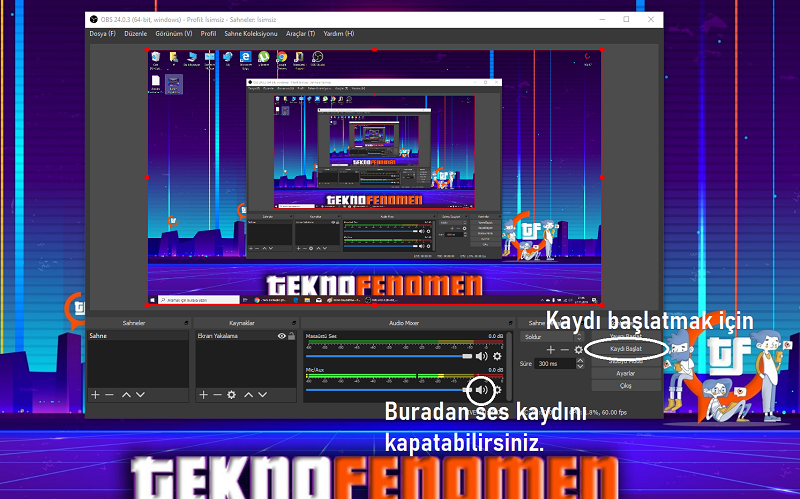Open the Düzenle menu
The image size is (800, 499).
click(136, 34)
